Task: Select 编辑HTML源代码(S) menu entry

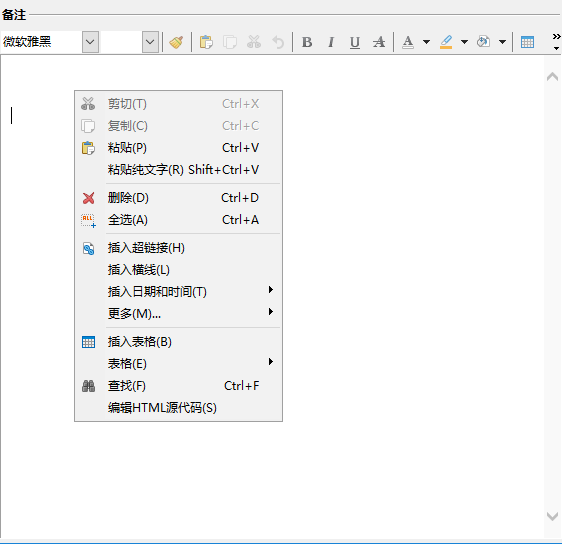Action: coord(178,408)
